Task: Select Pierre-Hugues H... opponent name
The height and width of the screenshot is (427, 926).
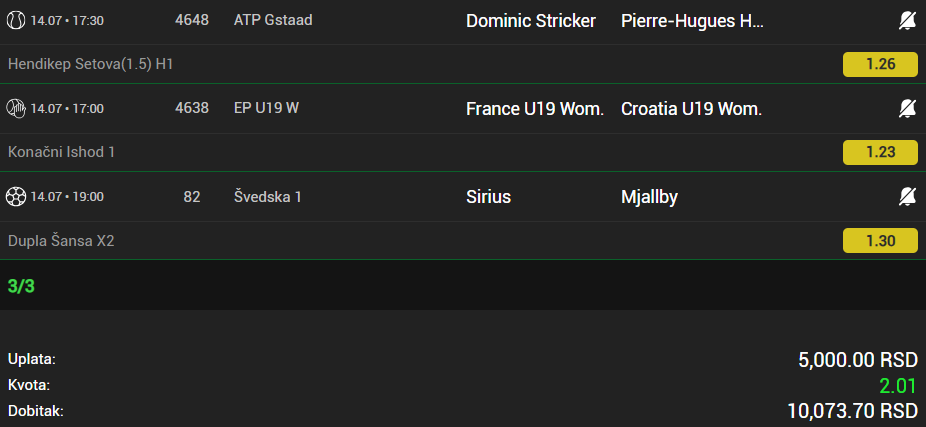Action: [692, 21]
